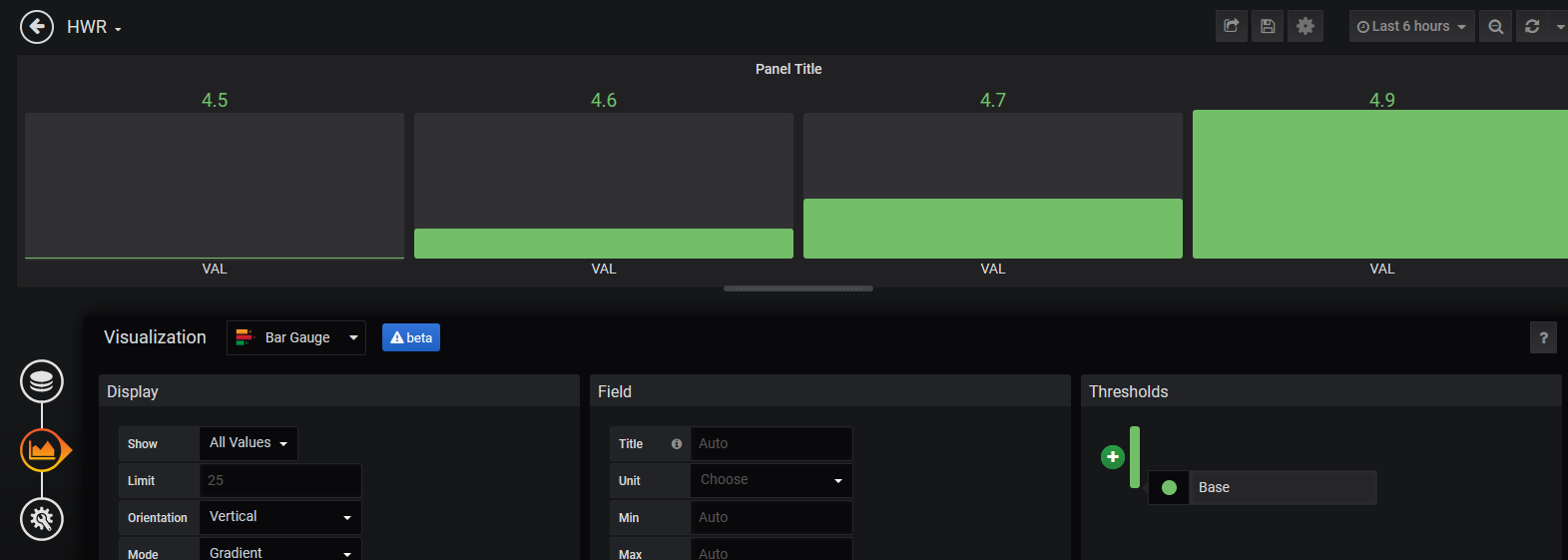Click the Title info icon
Viewport: 1568px width, 560px height.
(x=677, y=443)
